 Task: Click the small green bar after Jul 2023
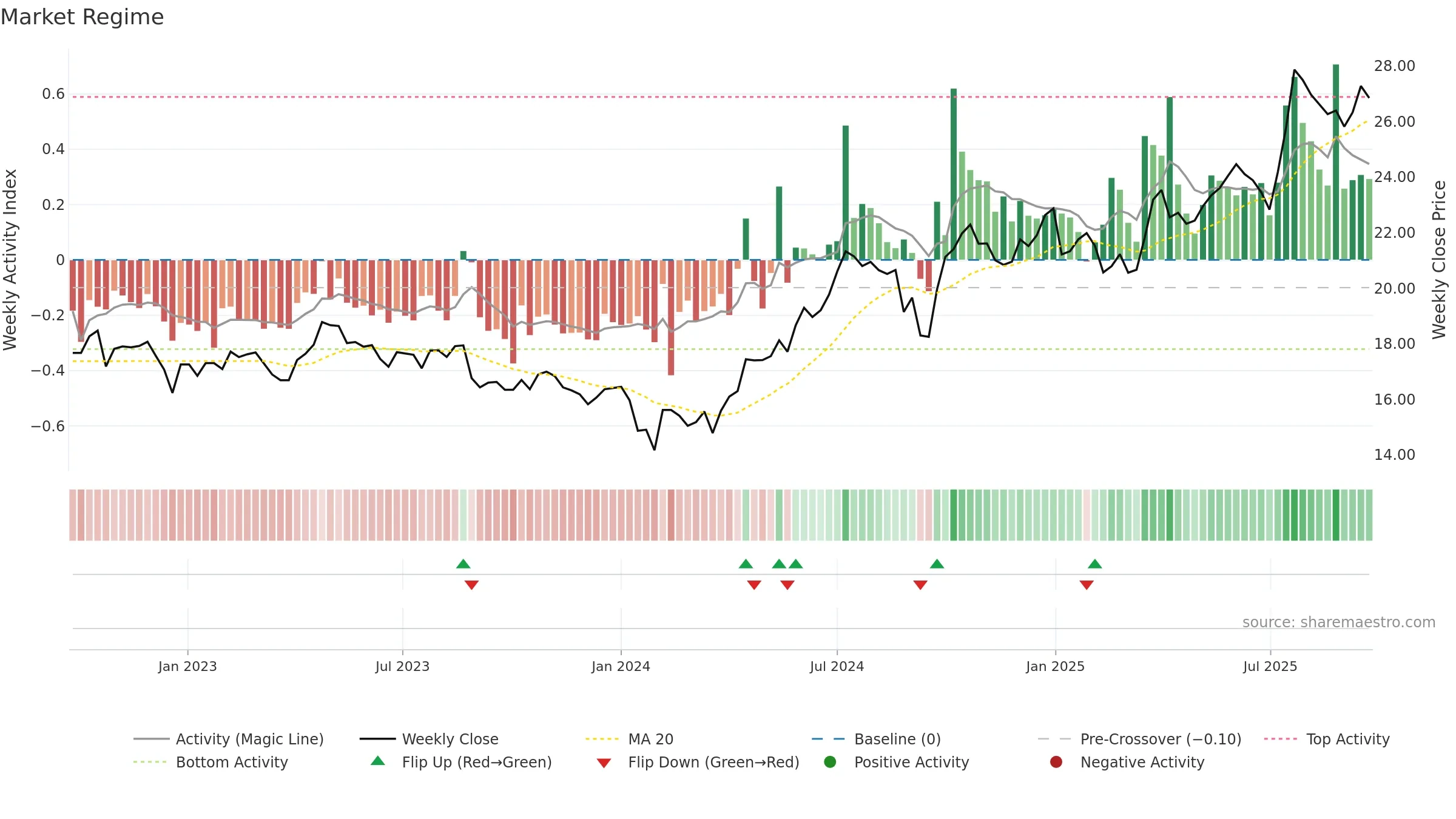tap(463, 255)
